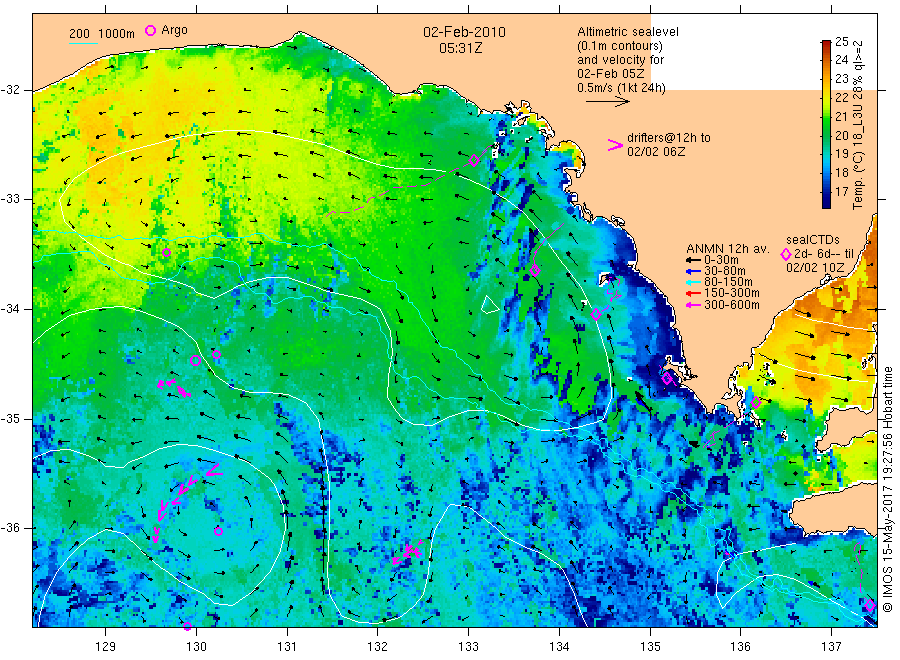Screen dimensions: 900x660
Task: Click the 'sealCTDs' legend heading
Action: [x=812, y=240]
